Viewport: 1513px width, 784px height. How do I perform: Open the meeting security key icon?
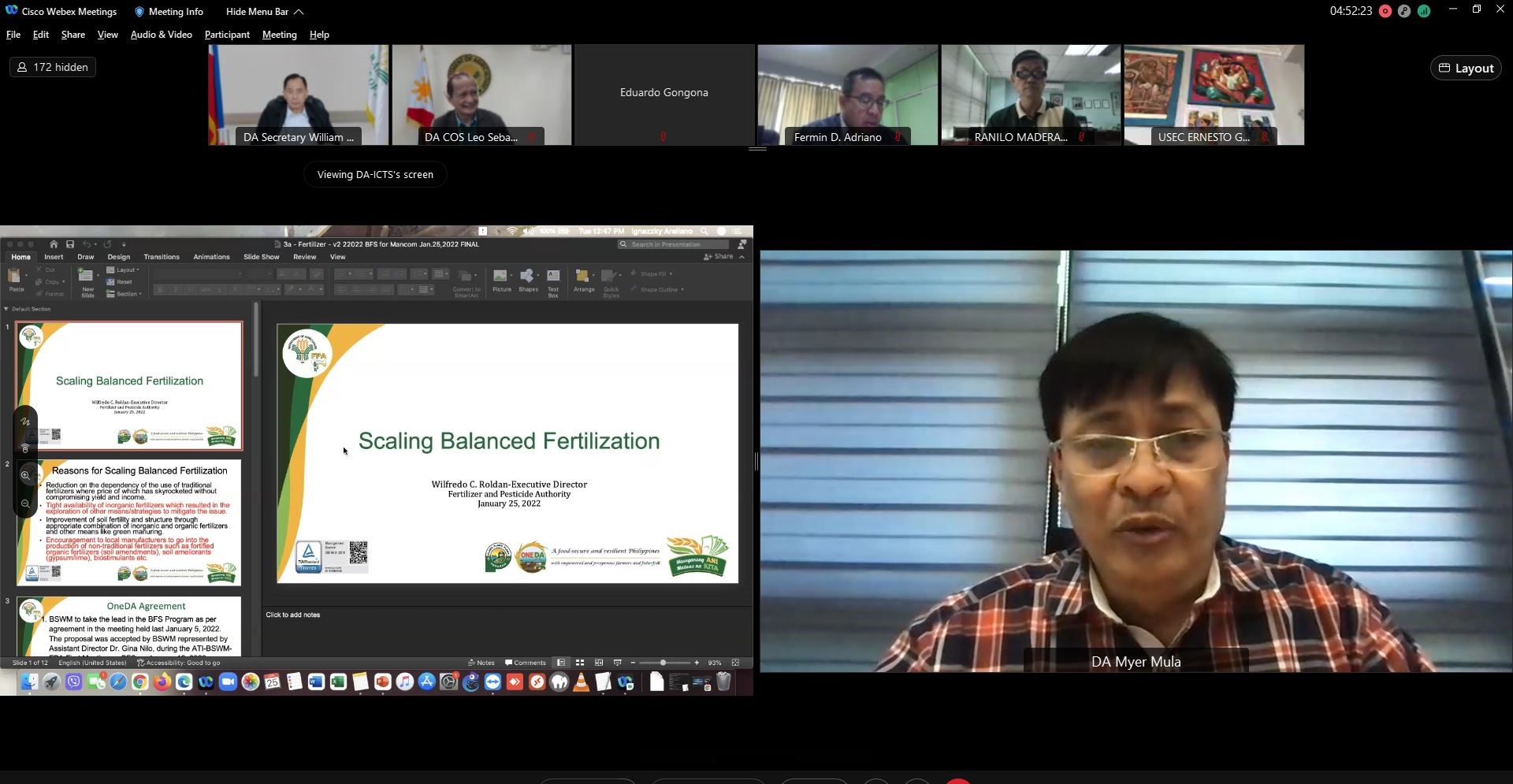[x=1404, y=11]
